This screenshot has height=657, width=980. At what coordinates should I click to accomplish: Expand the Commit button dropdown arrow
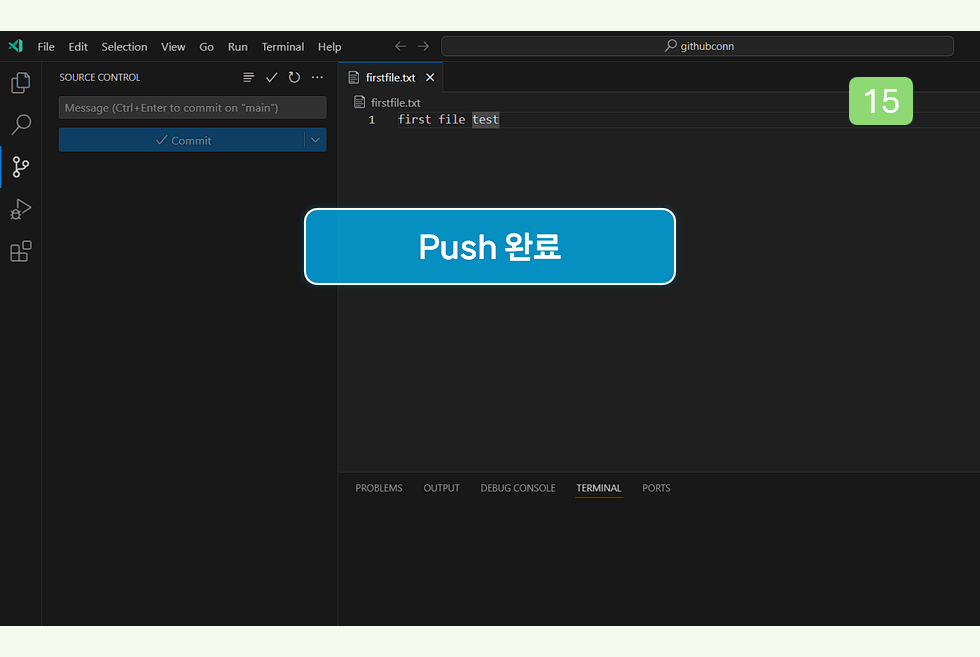coord(315,140)
